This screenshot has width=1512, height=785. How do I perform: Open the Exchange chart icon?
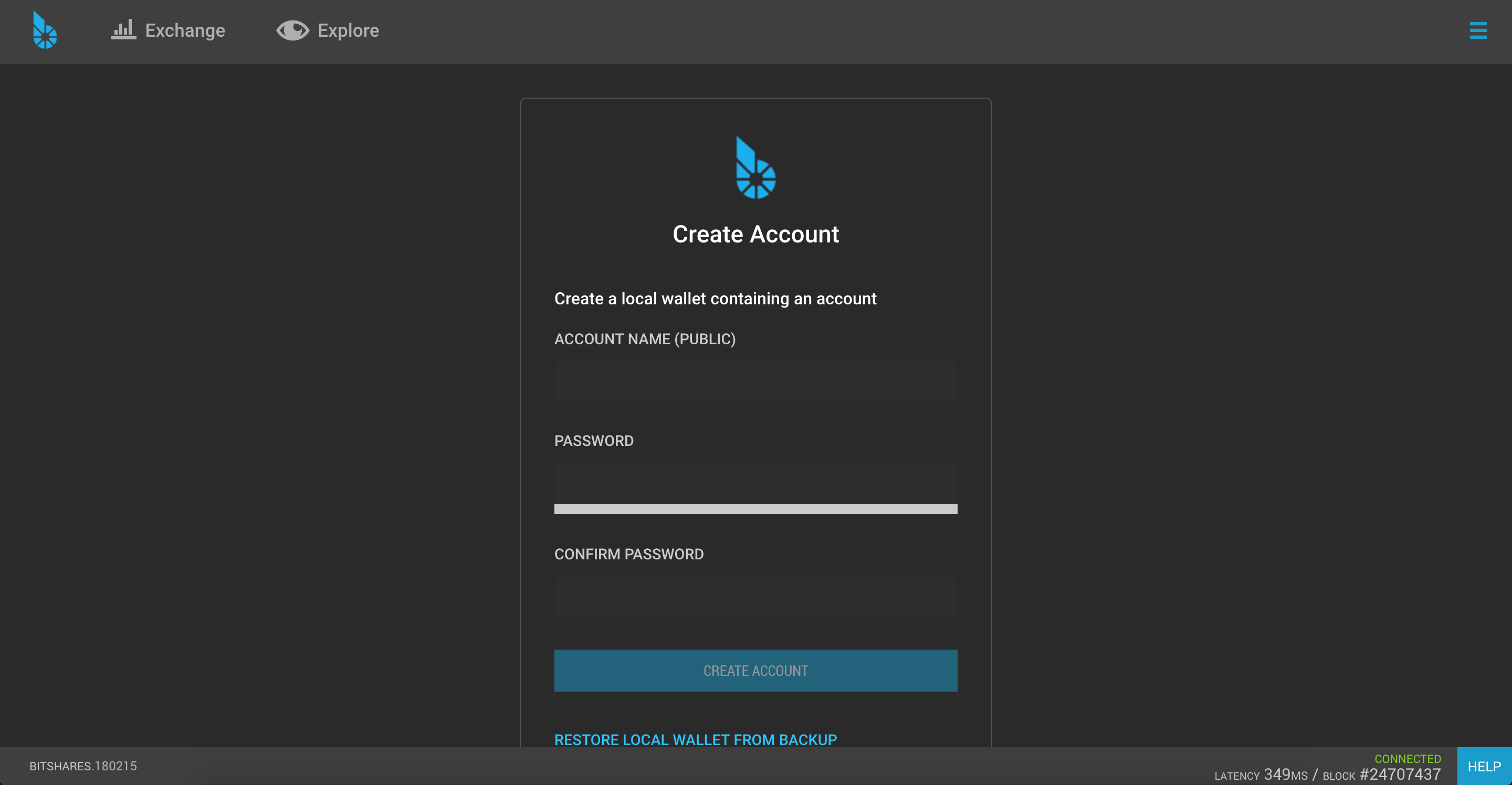point(123,29)
